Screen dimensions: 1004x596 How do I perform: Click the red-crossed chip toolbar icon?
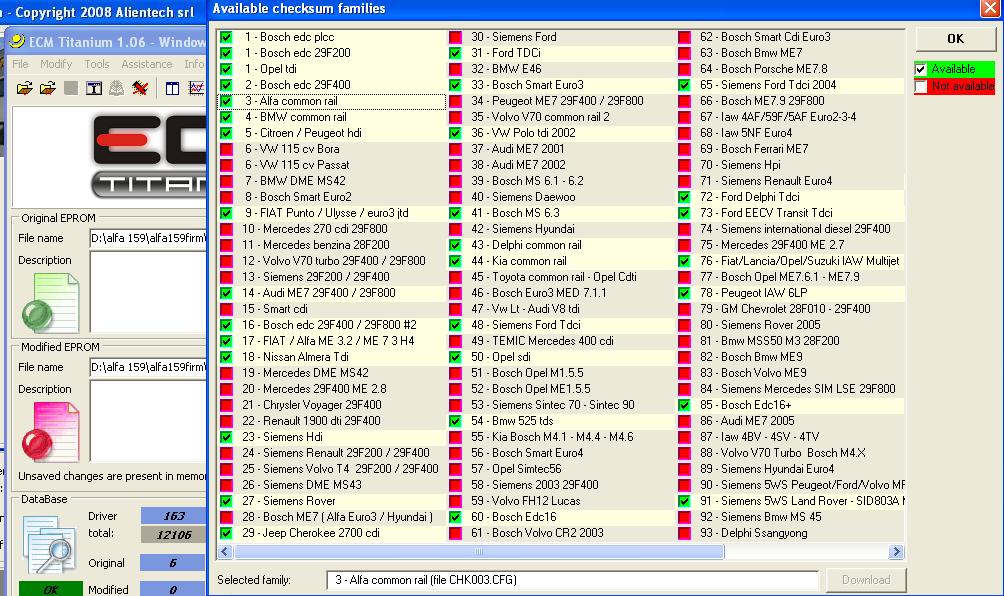tap(140, 89)
